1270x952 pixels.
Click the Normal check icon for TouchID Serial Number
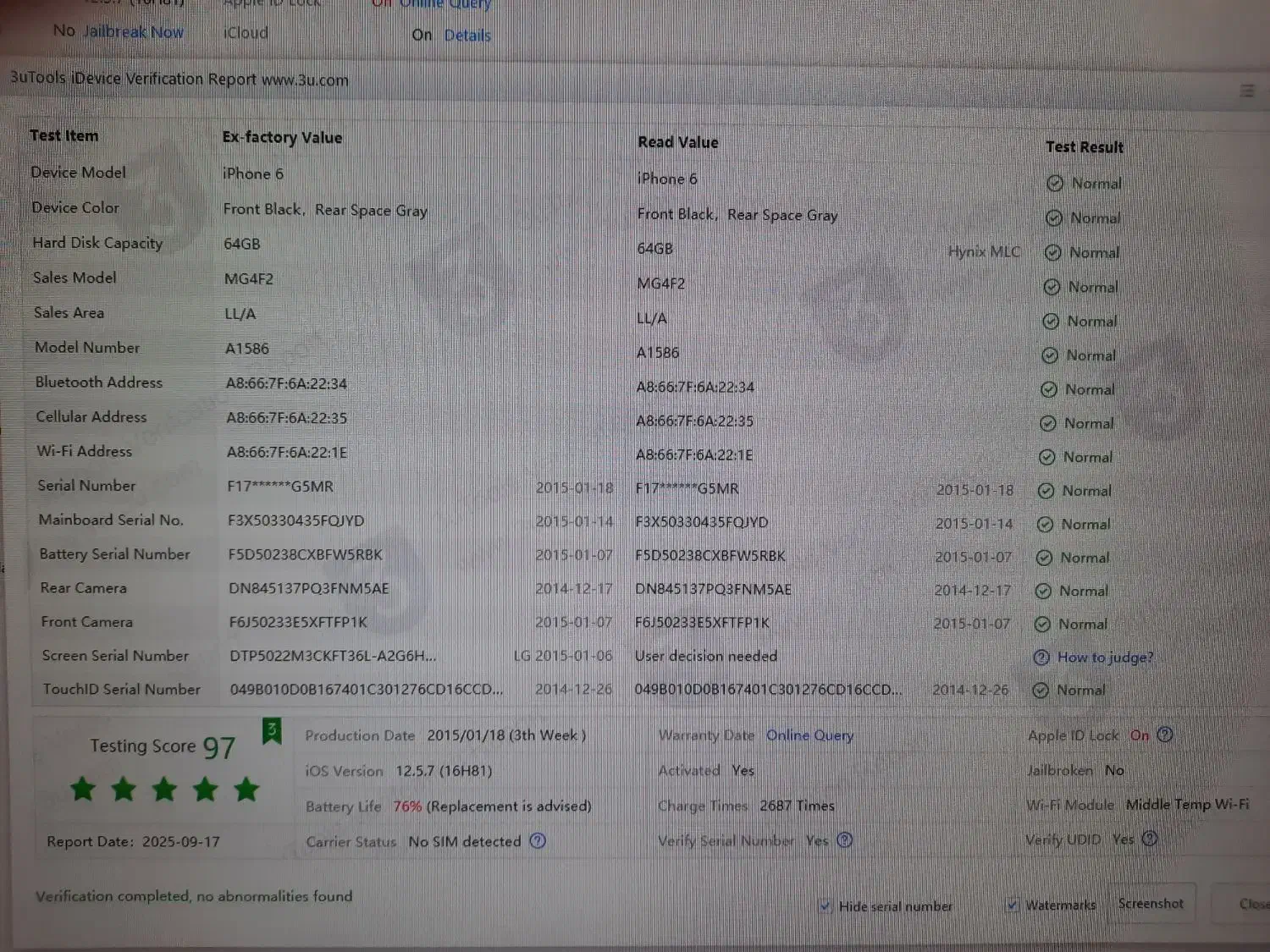click(x=1041, y=691)
